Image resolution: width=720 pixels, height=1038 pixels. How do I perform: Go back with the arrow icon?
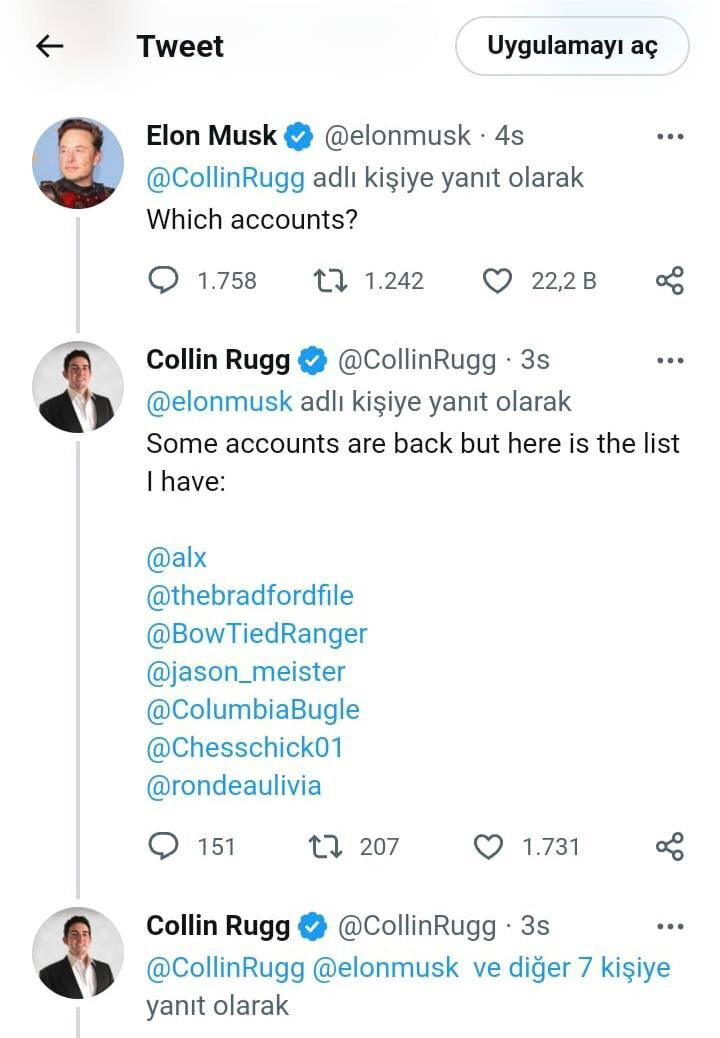pyautogui.click(x=50, y=46)
